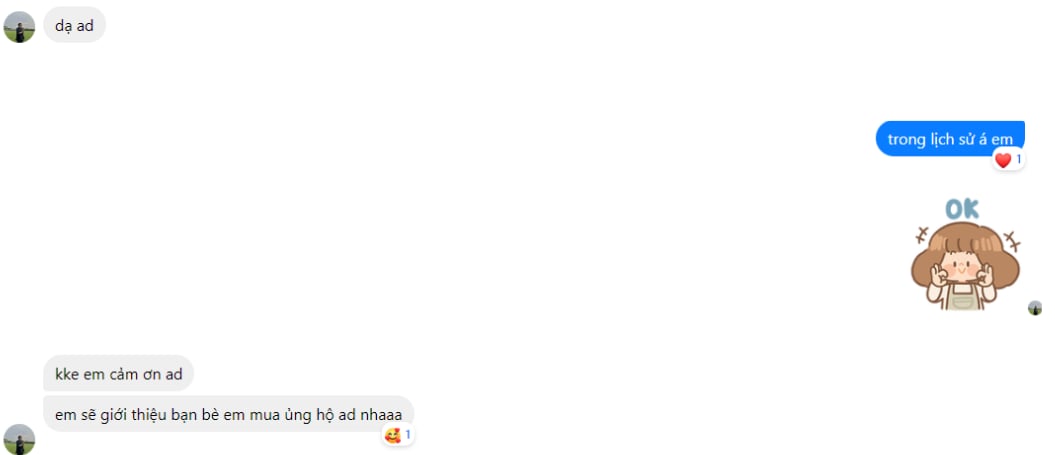This screenshot has width=1055, height=455.
Task: Click the red heart reaction emoji
Action: click(x=1003, y=160)
